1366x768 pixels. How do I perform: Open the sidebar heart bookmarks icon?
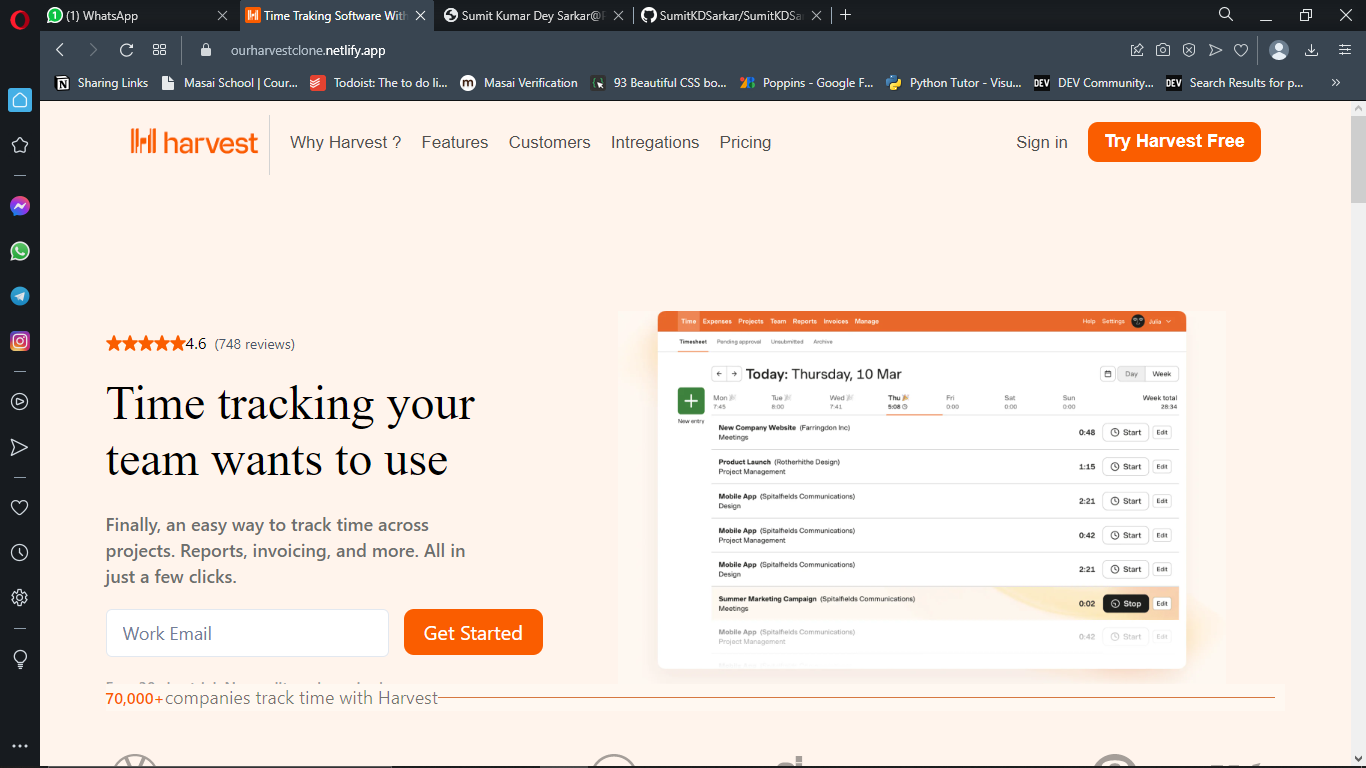pyautogui.click(x=19, y=508)
